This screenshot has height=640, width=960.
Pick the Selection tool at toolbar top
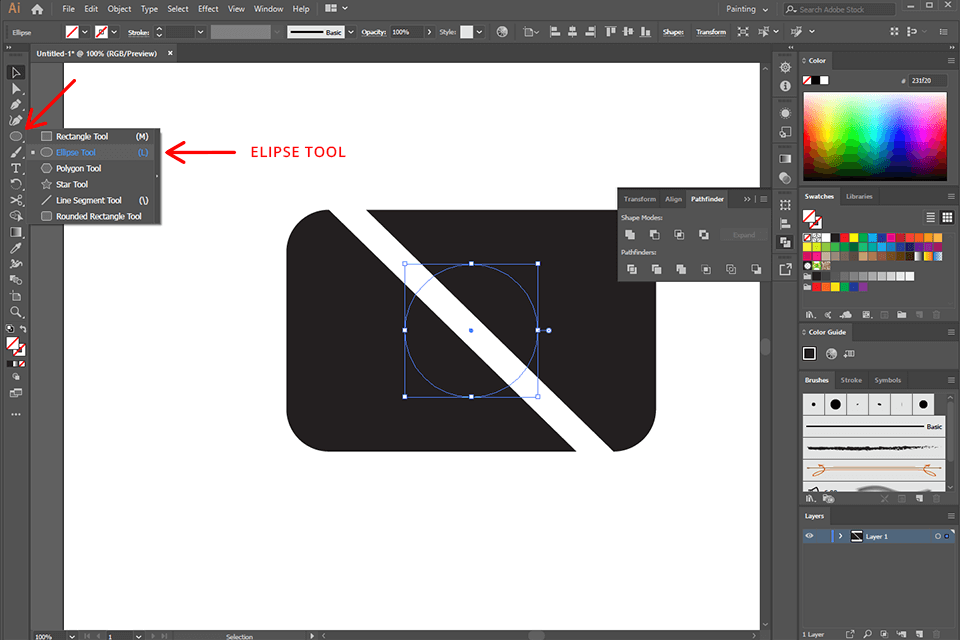16,72
